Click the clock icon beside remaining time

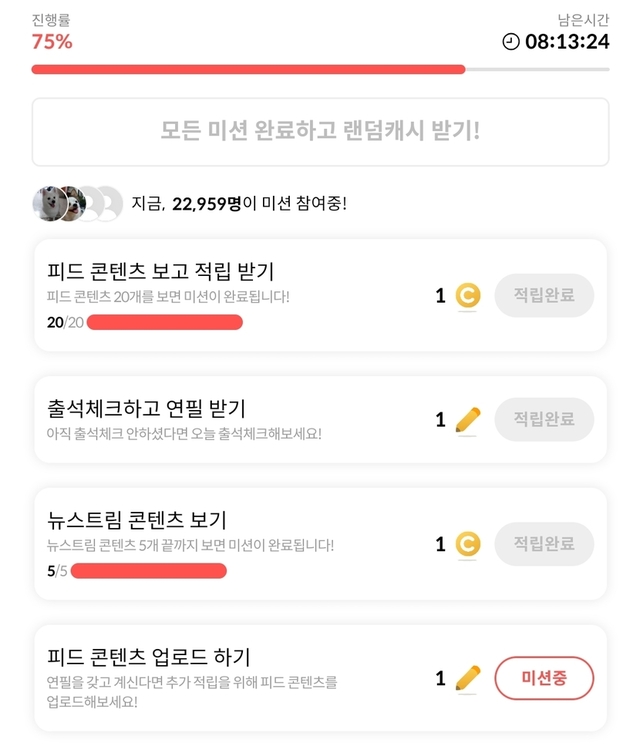click(511, 42)
